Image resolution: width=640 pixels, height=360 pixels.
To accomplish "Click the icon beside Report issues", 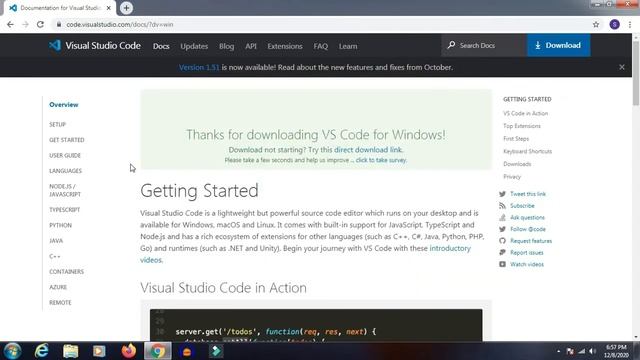I will (502, 253).
